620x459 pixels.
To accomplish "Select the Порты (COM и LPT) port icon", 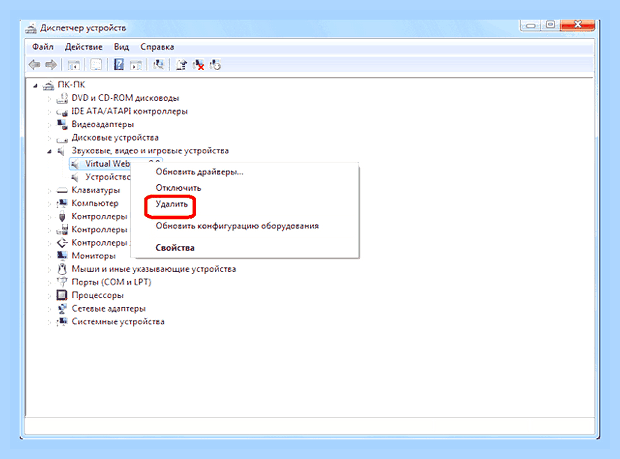I will click(x=62, y=282).
